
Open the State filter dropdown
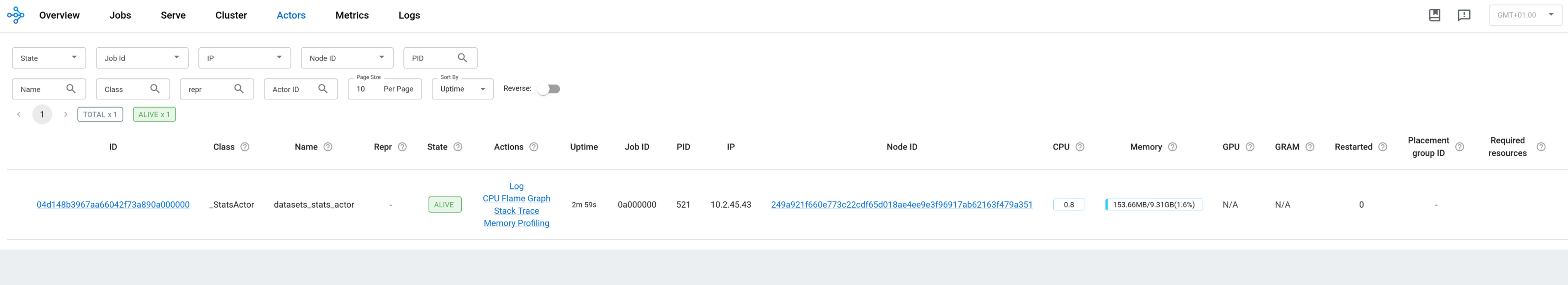click(49, 58)
